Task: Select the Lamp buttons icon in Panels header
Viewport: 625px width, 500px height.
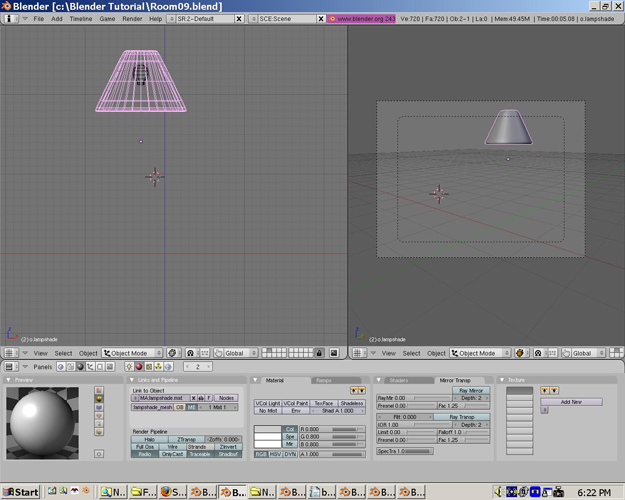Action: tap(128, 367)
